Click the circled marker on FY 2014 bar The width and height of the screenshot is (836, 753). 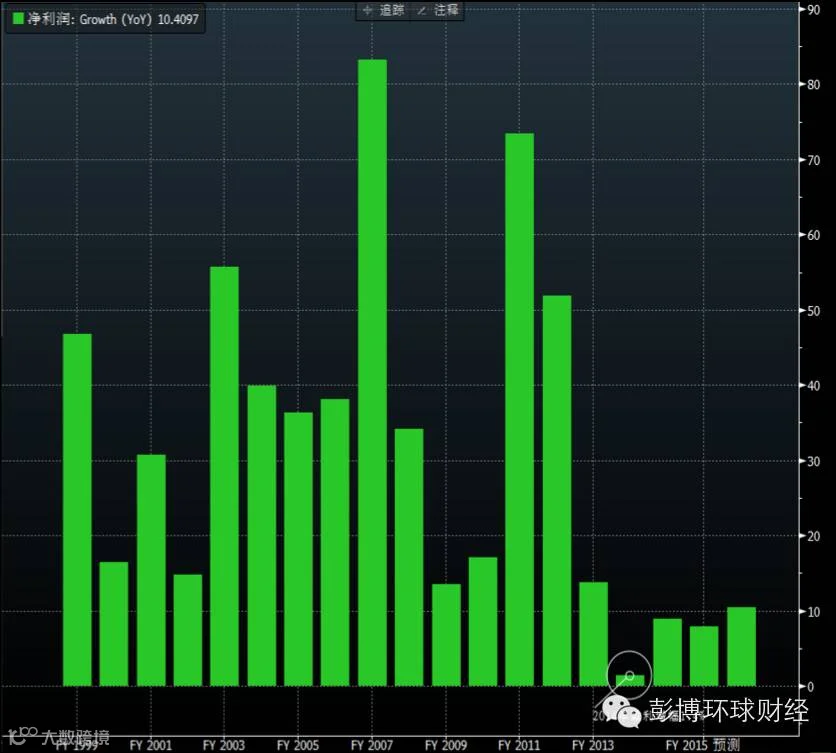click(x=630, y=676)
